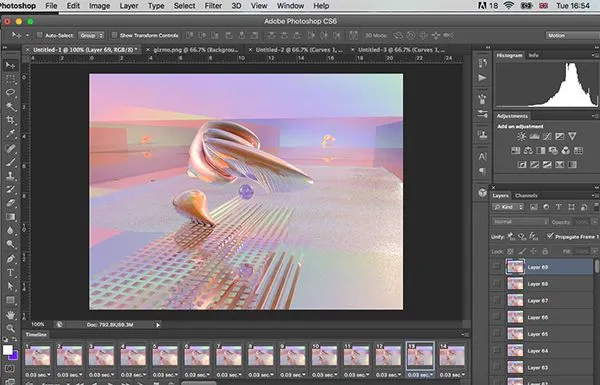The image size is (600, 385).
Task: Open the 3D panel cube icon
Action: (x=483, y=192)
